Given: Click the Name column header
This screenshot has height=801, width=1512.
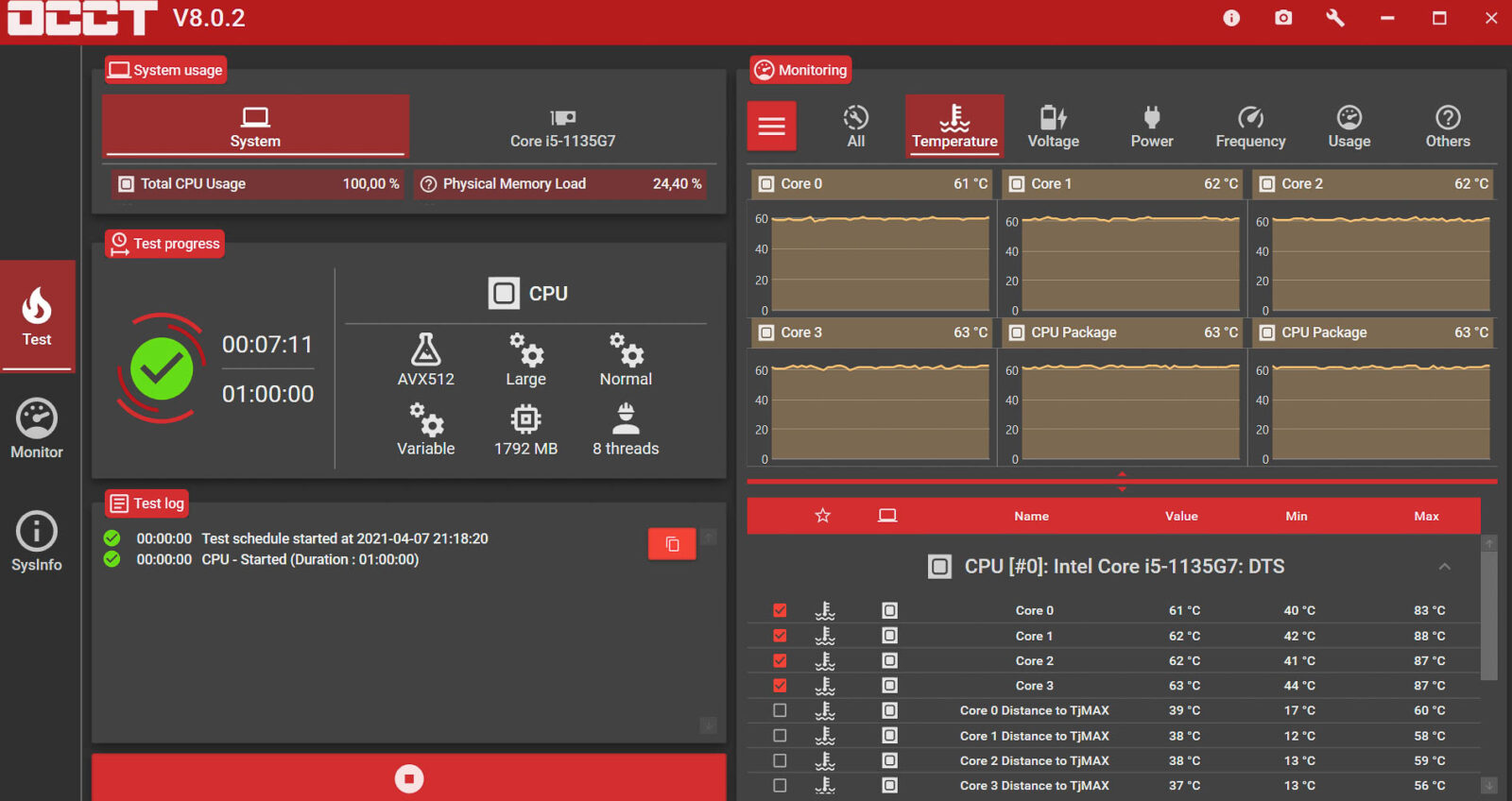Looking at the screenshot, I should pyautogui.click(x=1032, y=516).
